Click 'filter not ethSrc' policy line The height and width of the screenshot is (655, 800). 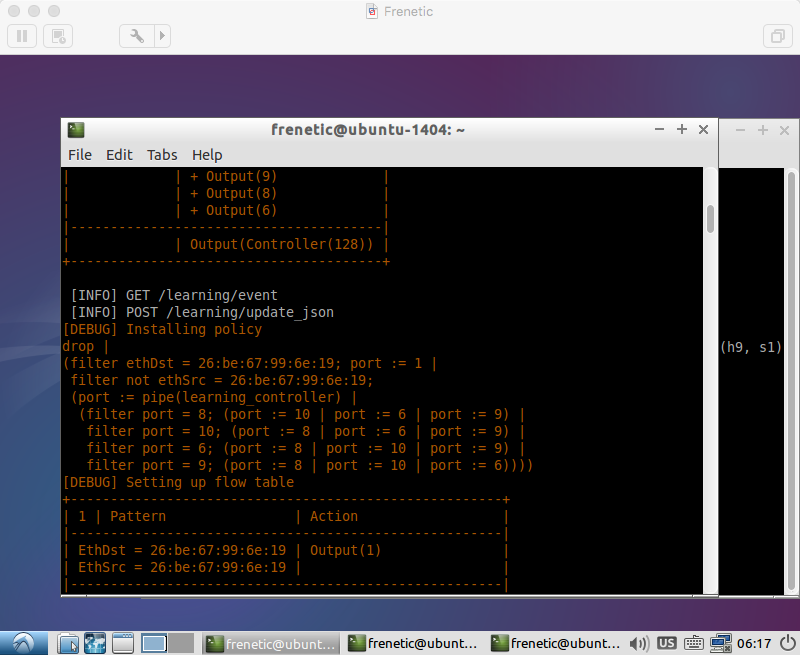222,381
